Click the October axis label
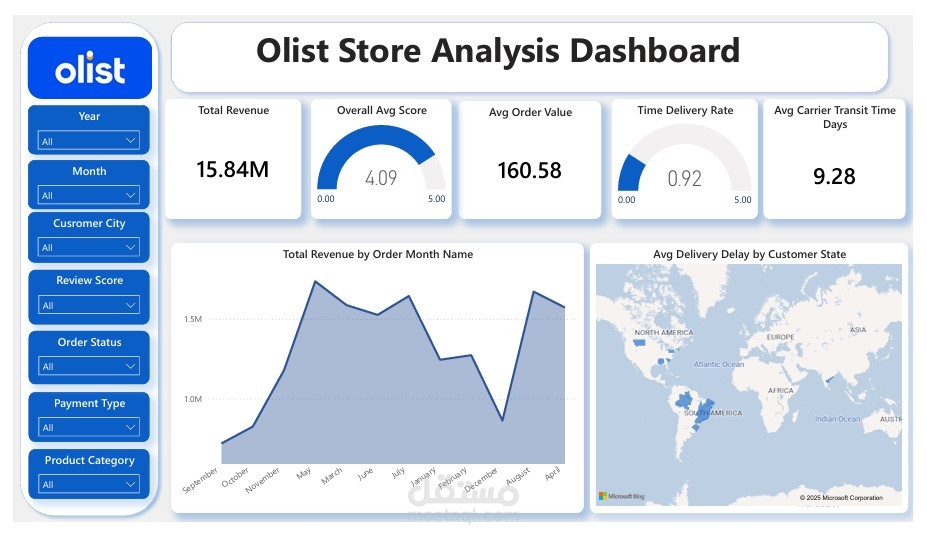 click(x=235, y=477)
